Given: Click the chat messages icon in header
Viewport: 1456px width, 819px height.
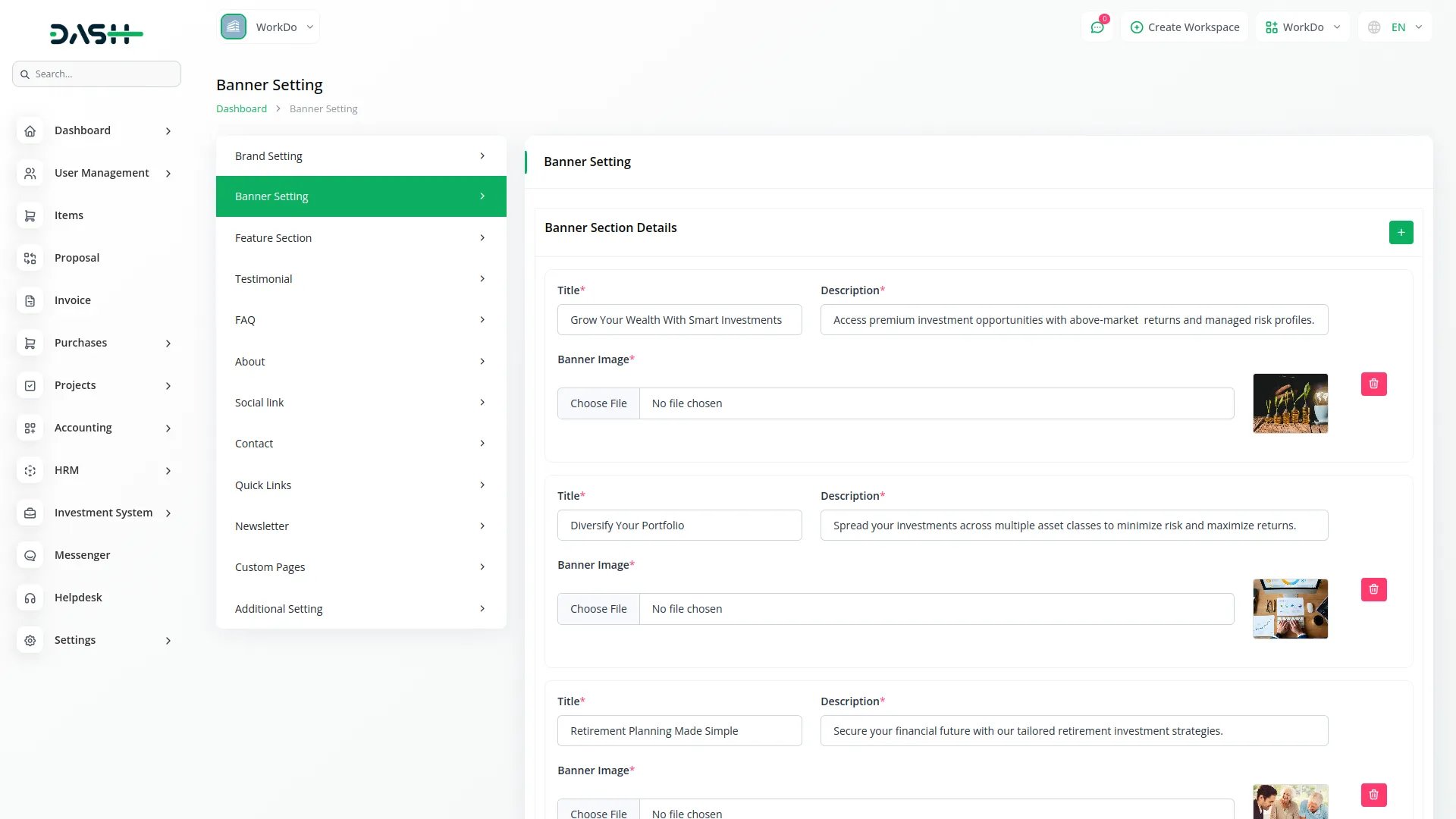Looking at the screenshot, I should click(x=1097, y=27).
